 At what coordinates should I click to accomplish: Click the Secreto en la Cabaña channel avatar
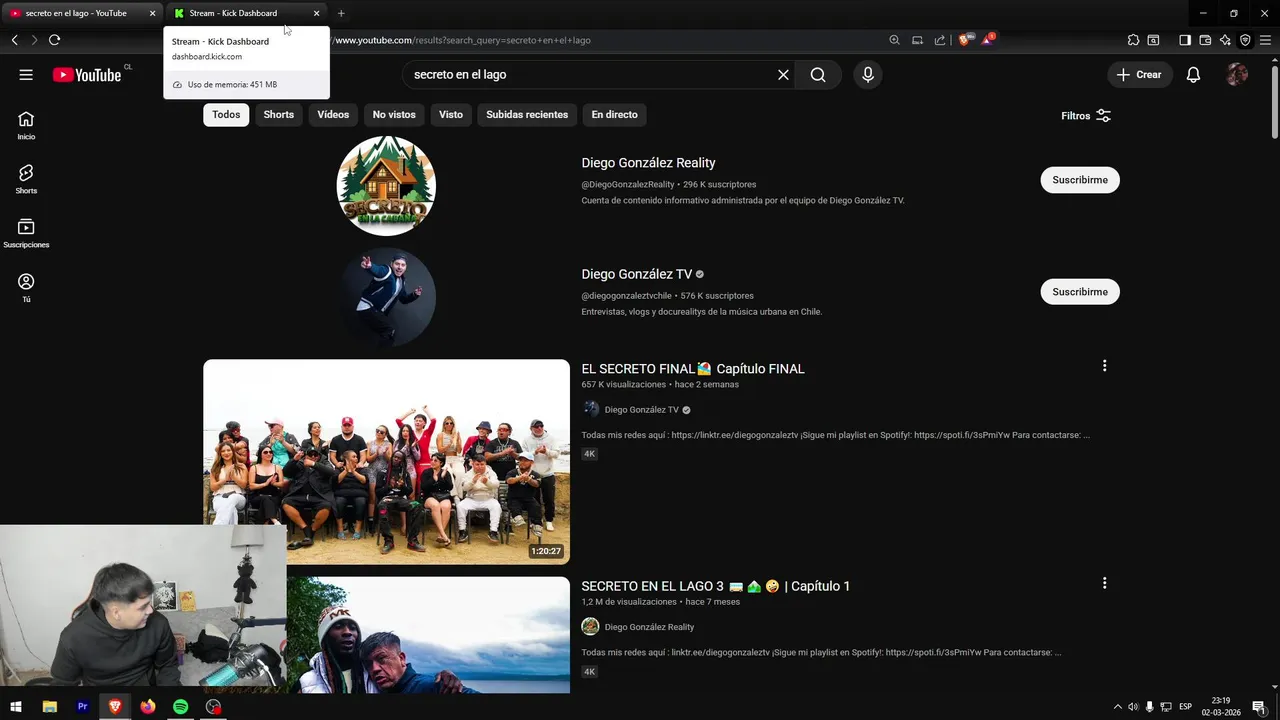[386, 186]
